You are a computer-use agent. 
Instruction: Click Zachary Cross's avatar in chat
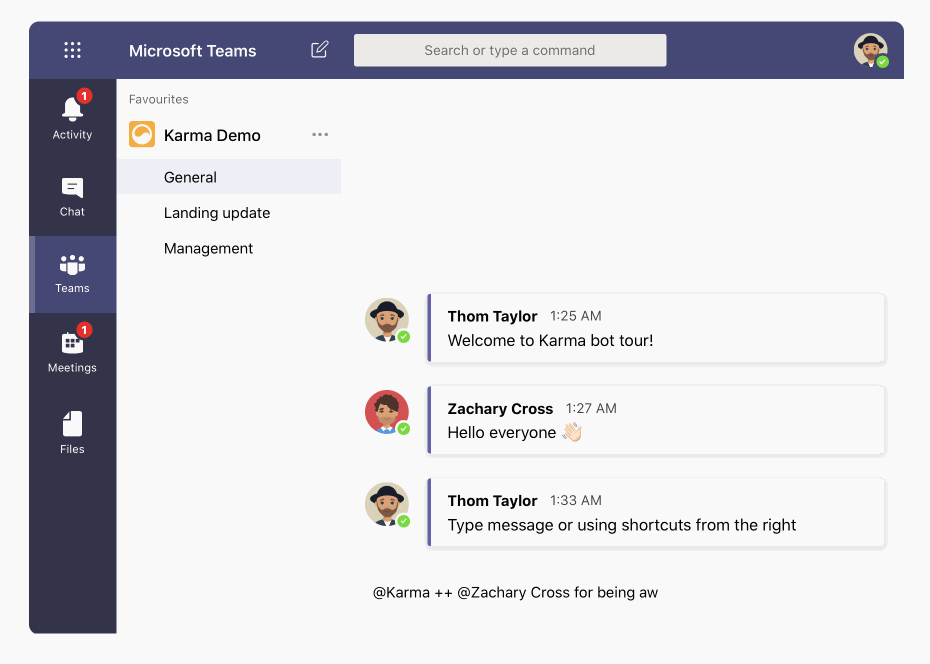click(x=386, y=411)
